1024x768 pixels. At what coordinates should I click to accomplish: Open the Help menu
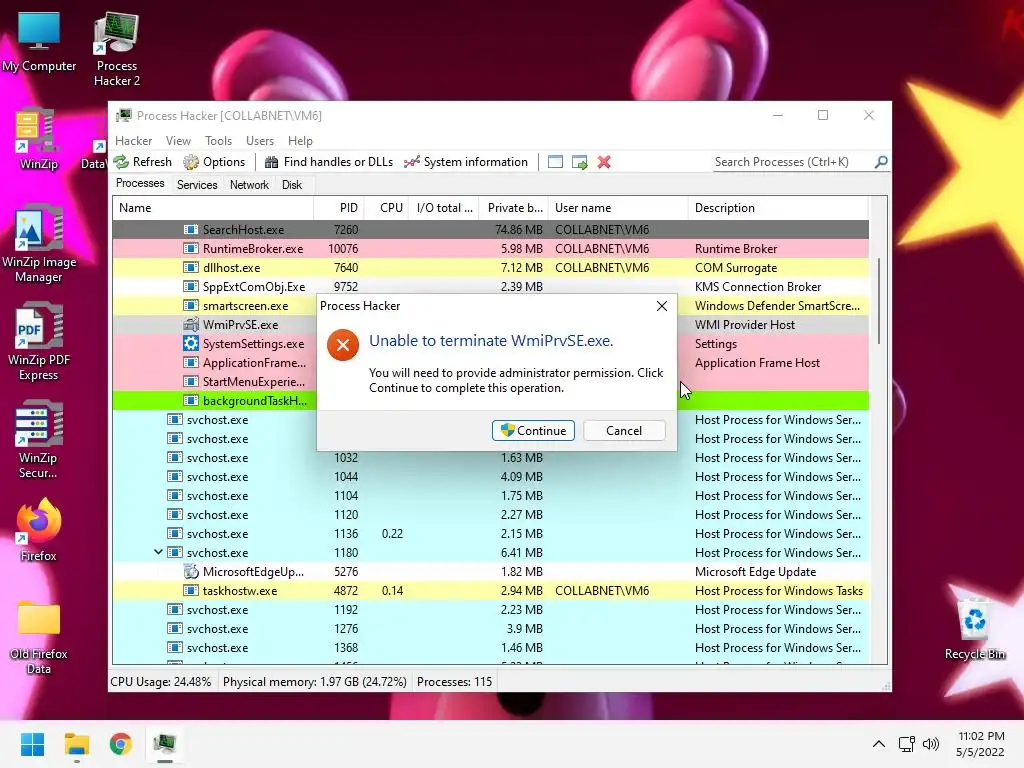[x=300, y=140]
